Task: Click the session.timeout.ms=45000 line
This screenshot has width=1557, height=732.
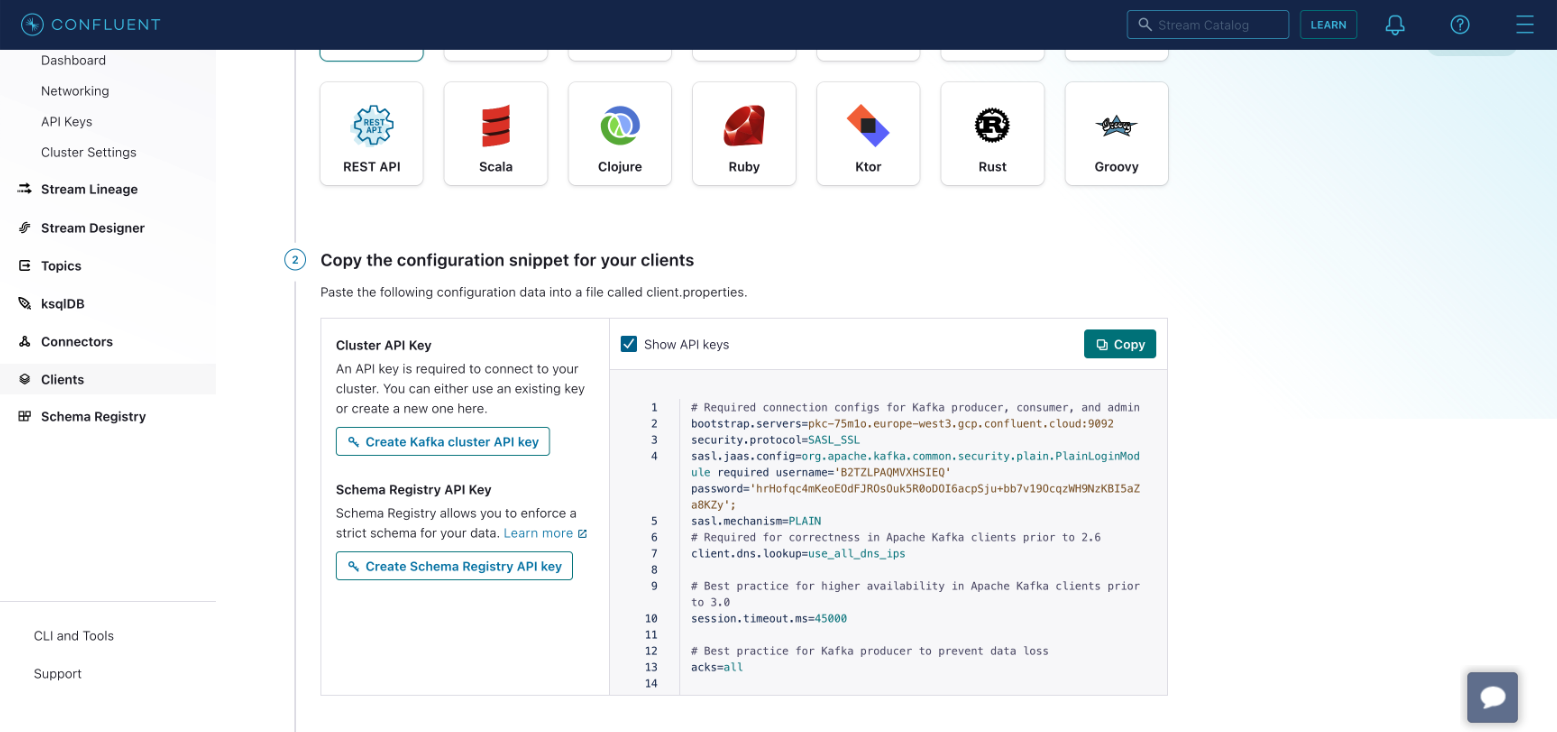Action: [x=769, y=618]
